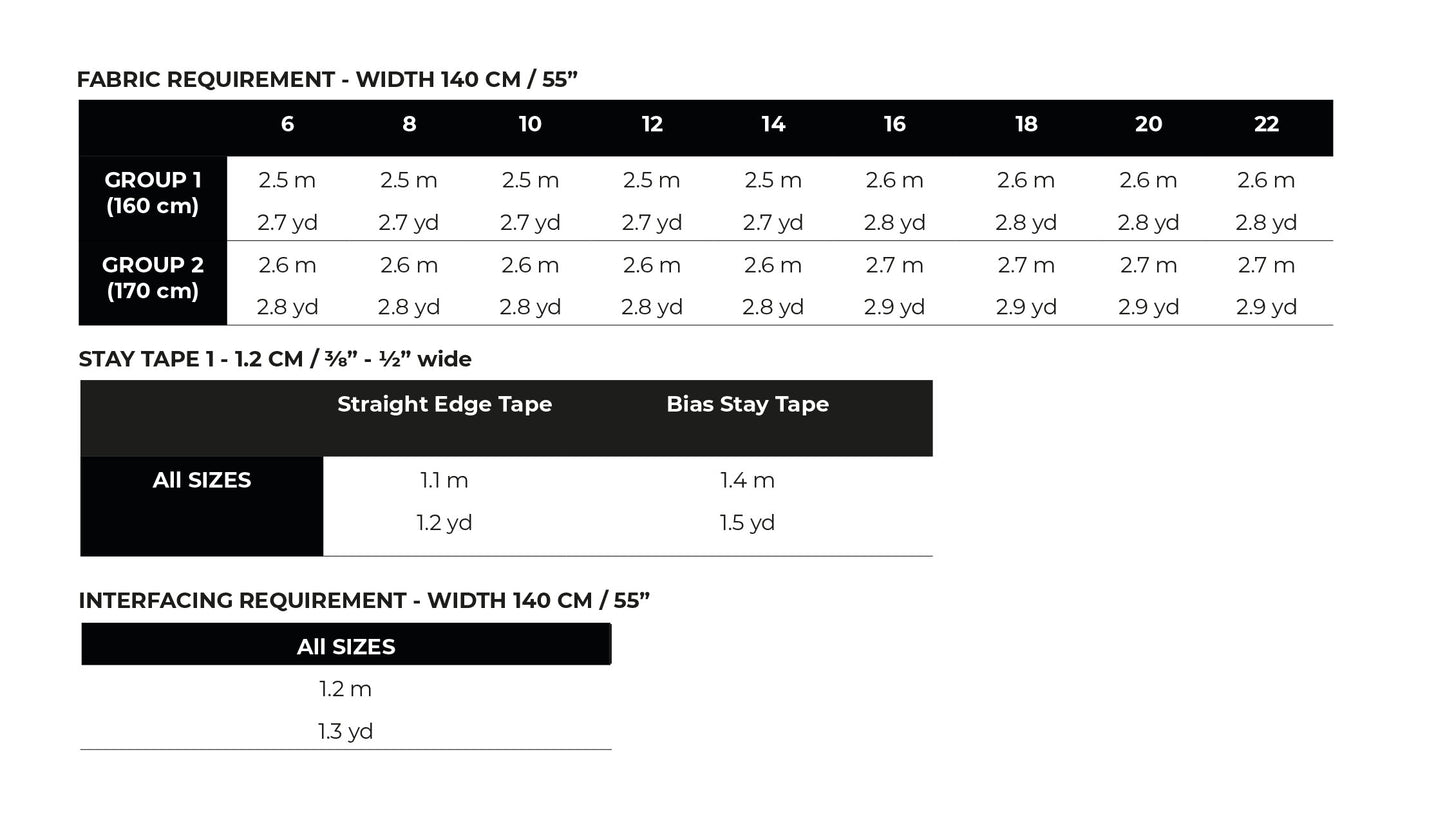Select the 1.1 m straight edge tape value
Screen dimensions: 1445x836
coord(444,481)
